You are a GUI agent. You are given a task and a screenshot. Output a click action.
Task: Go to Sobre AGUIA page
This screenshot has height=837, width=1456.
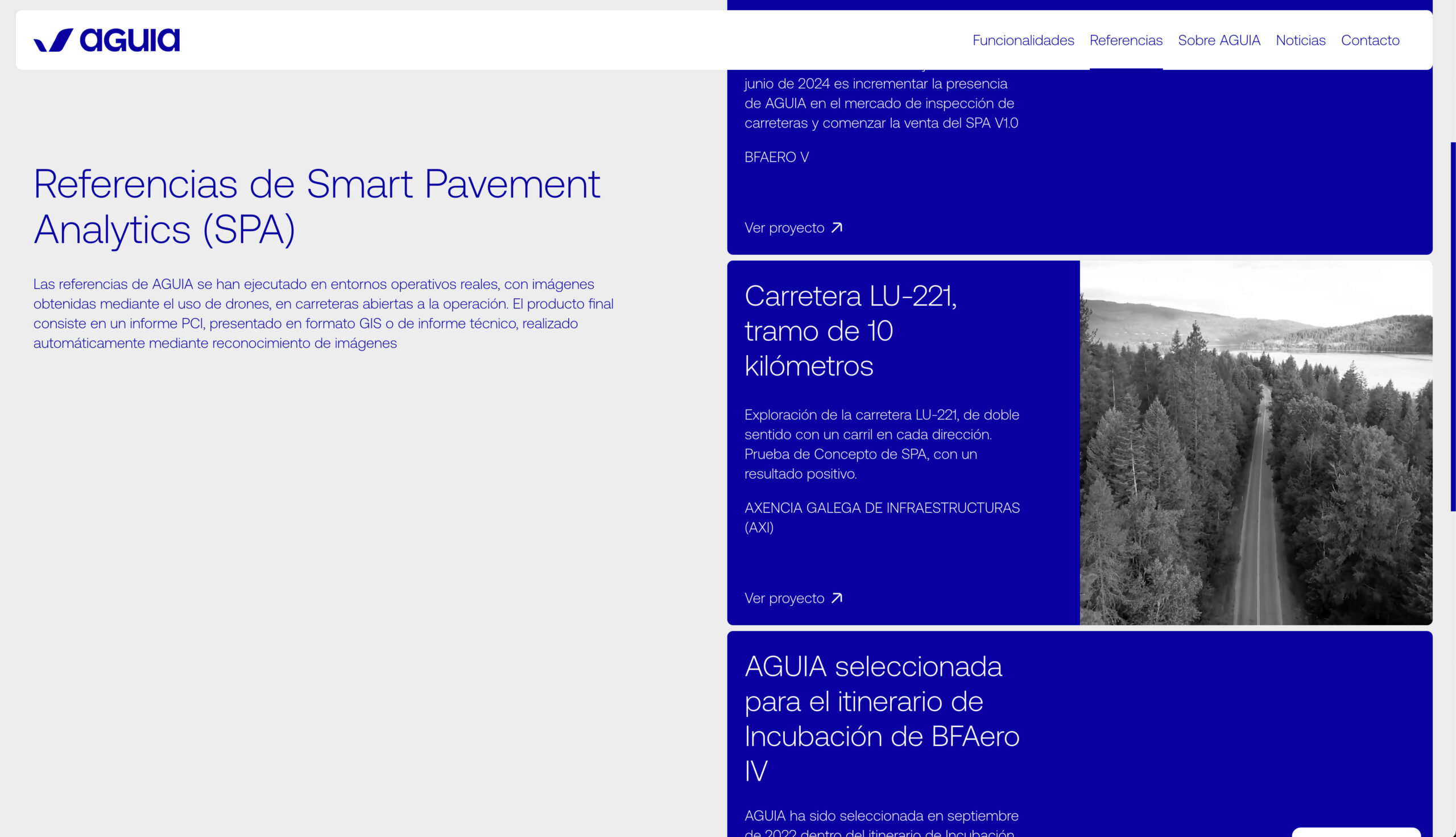click(1219, 40)
